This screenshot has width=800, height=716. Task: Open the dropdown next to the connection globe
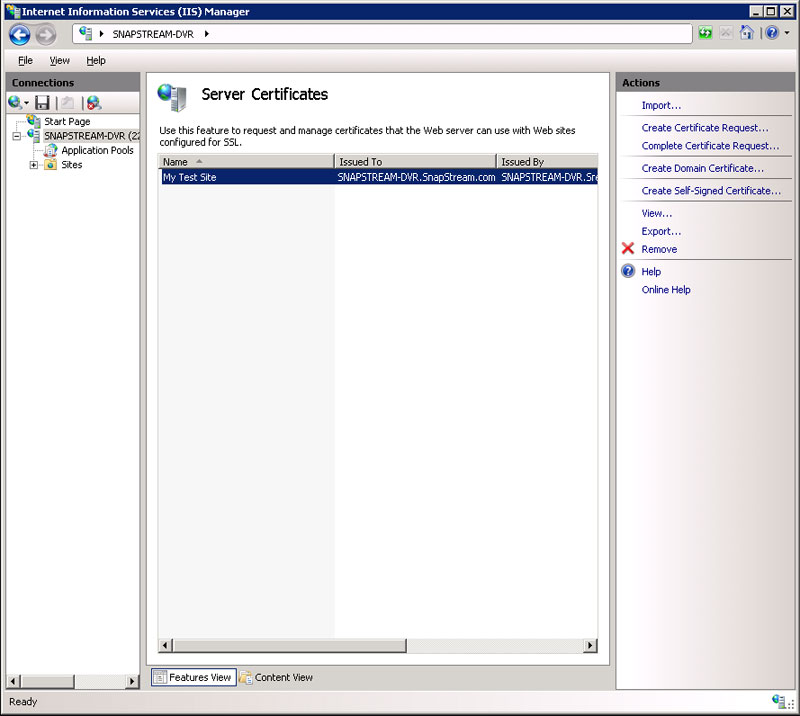[26, 103]
